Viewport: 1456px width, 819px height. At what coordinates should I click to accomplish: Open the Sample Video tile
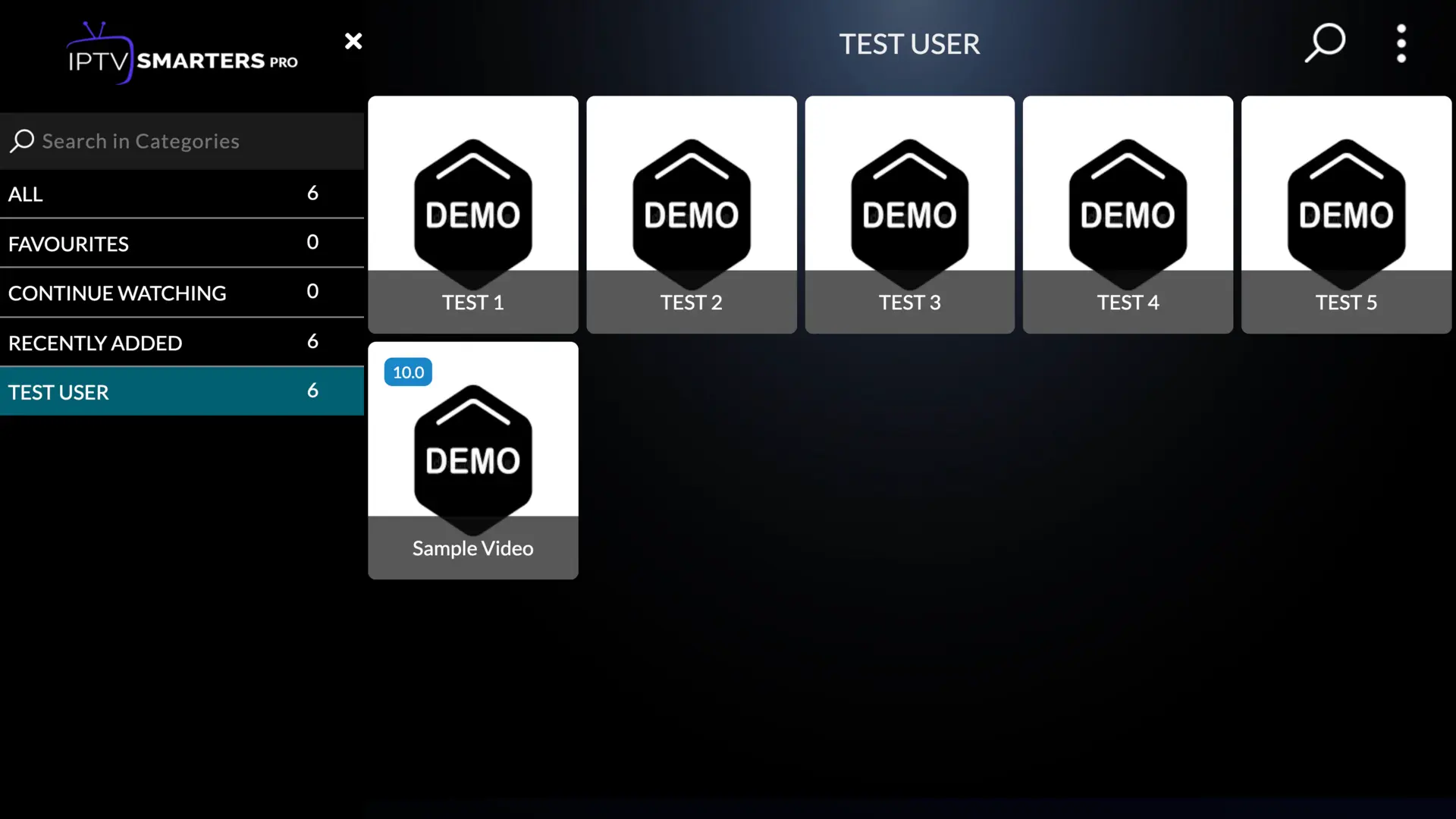point(472,460)
